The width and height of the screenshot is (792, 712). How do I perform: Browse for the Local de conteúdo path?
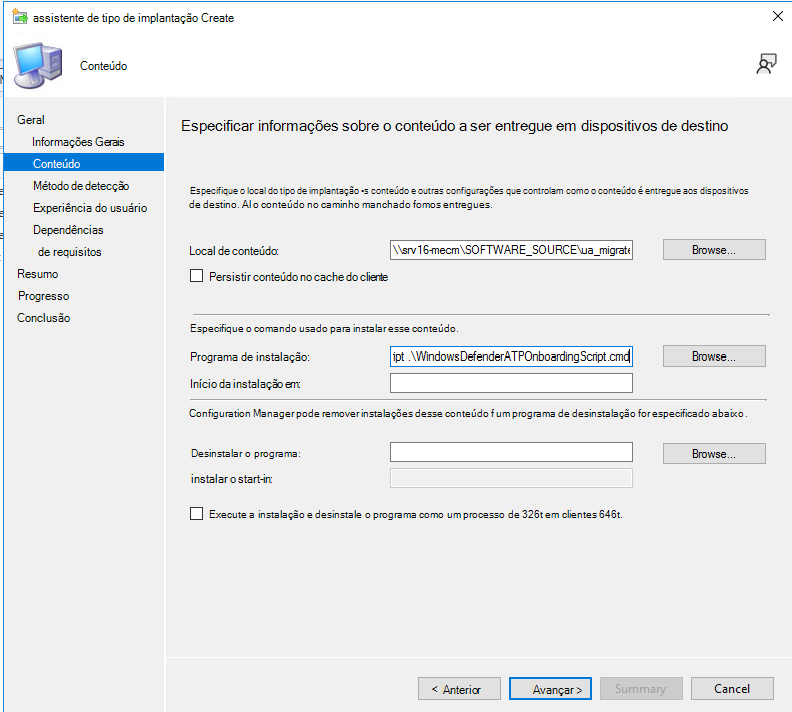click(x=714, y=250)
